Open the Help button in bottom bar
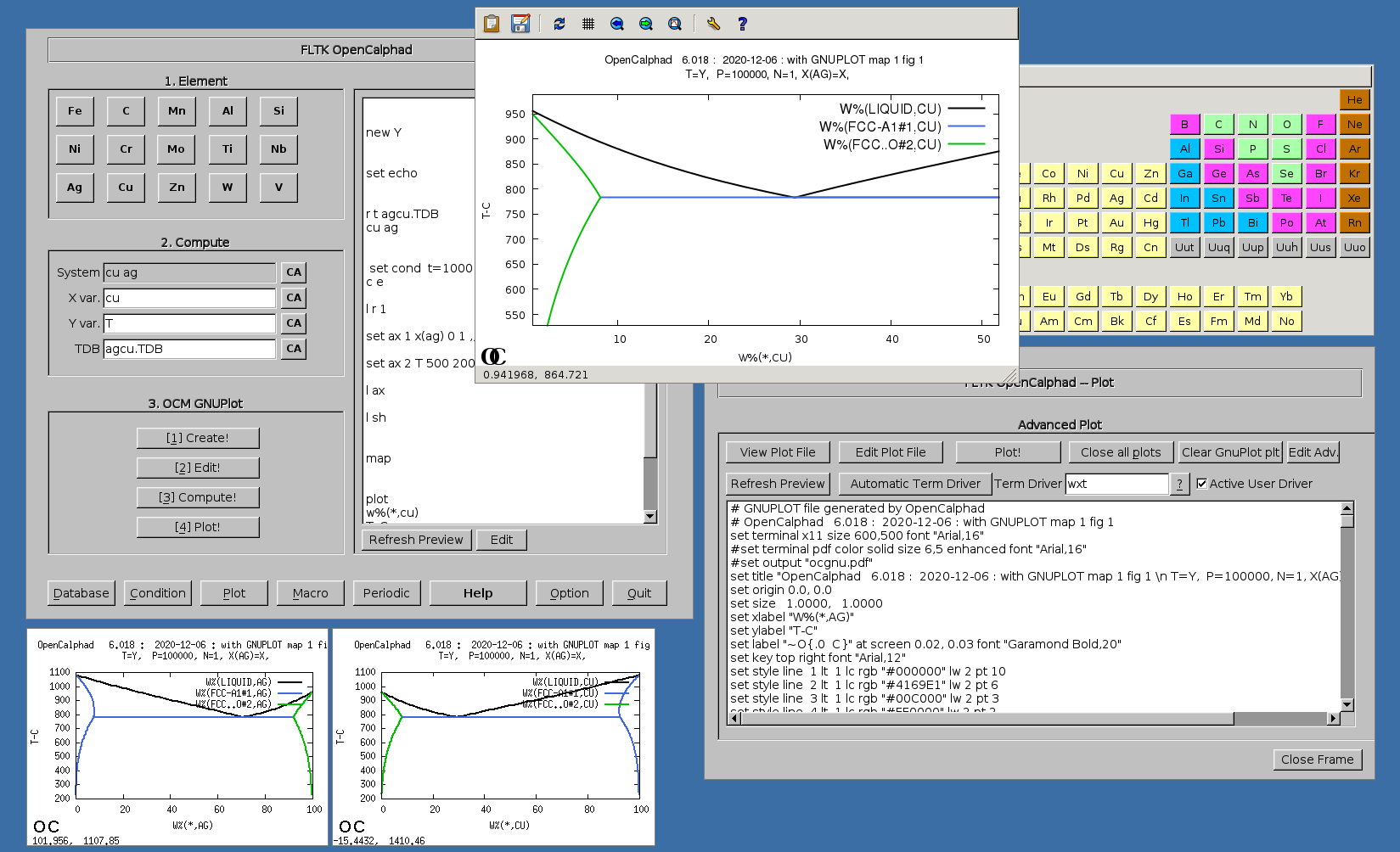 coord(478,593)
